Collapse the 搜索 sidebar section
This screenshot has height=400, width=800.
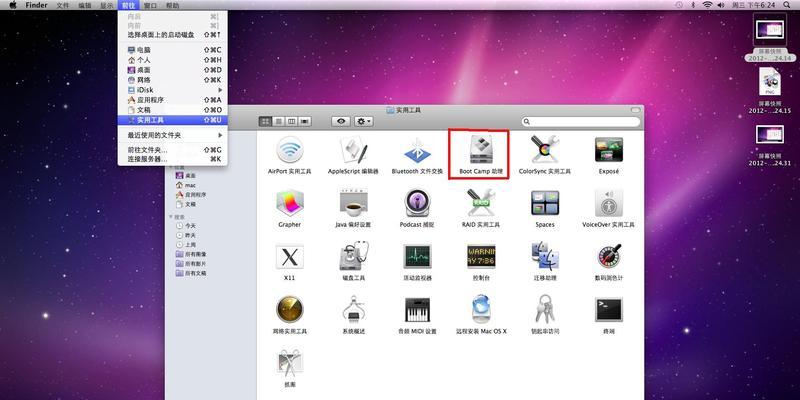tap(171, 216)
